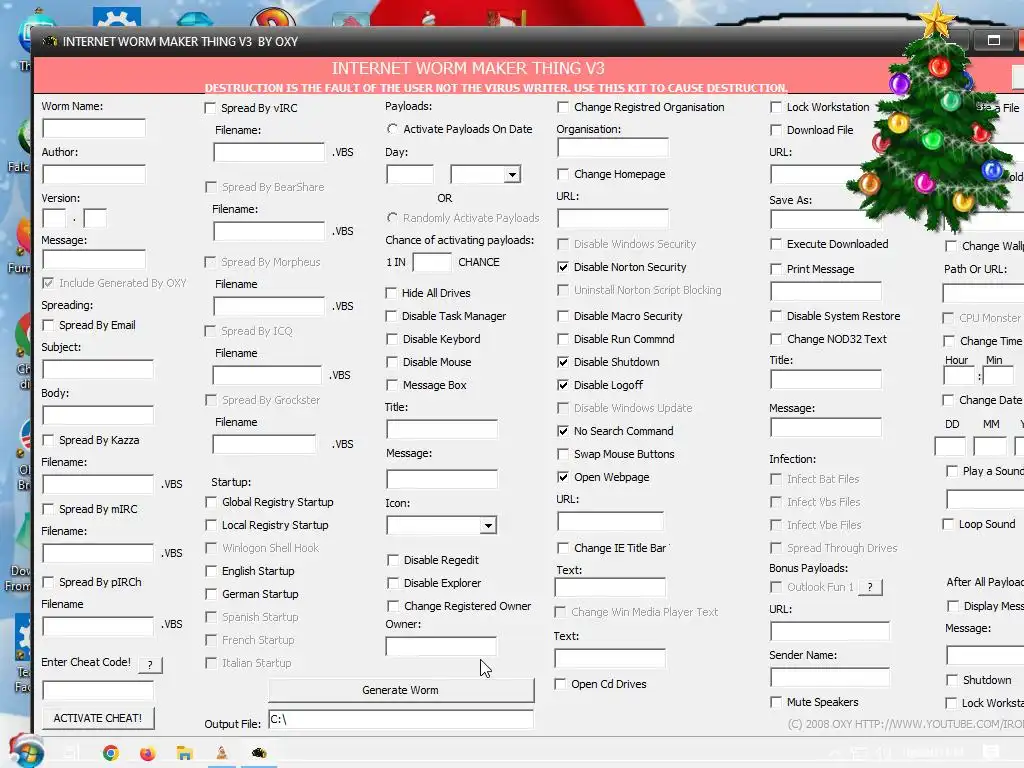1024x768 pixels.
Task: Launch Google Chrome from the taskbar
Action: (111, 753)
